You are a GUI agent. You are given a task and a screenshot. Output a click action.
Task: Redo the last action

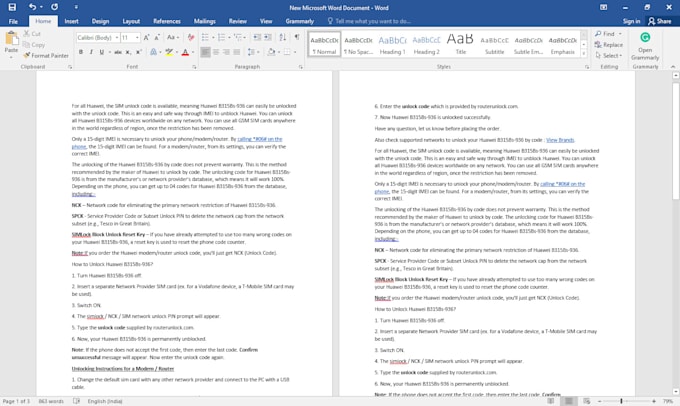coord(54,7)
